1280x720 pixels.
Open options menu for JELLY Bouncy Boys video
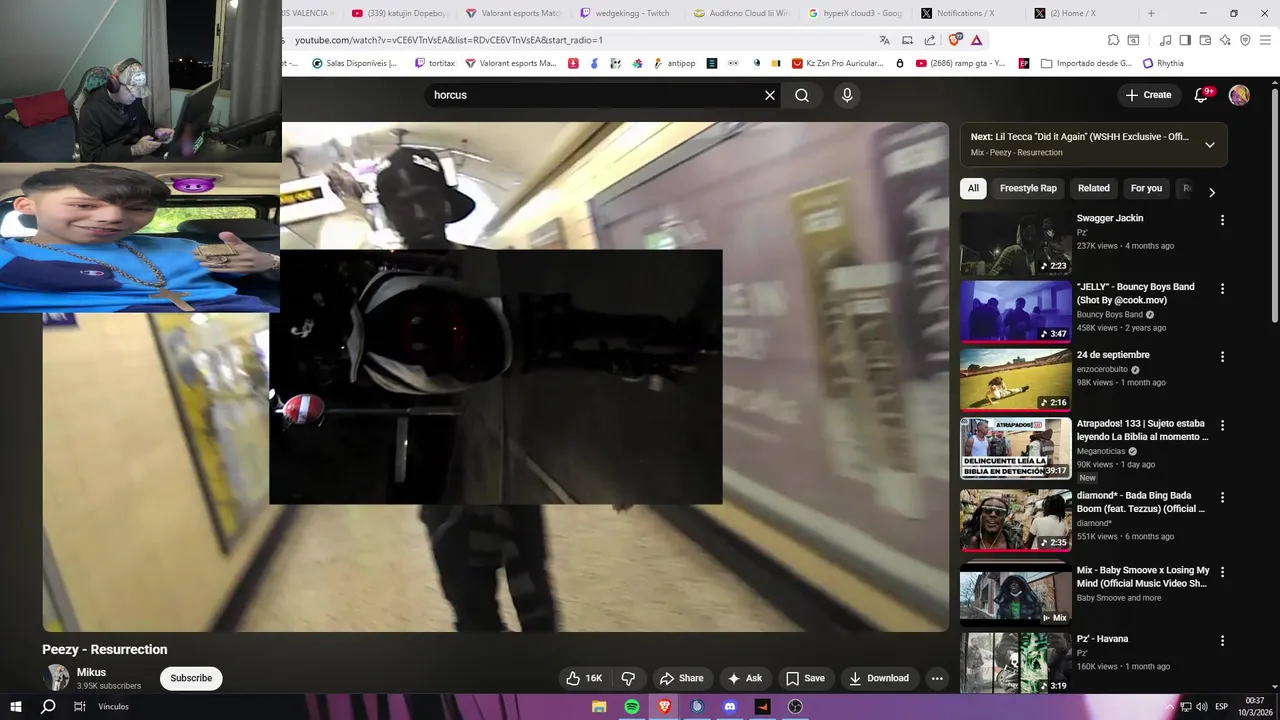tap(1222, 288)
